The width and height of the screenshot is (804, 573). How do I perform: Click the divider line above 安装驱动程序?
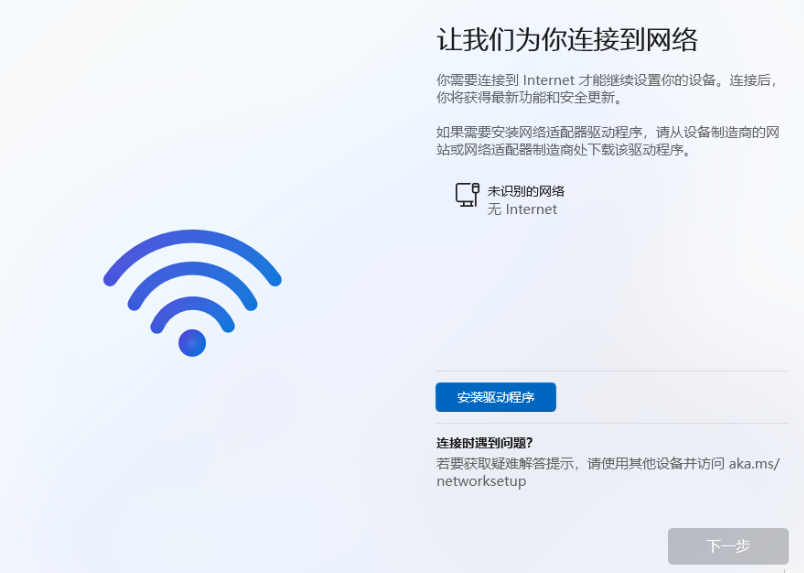pos(612,371)
